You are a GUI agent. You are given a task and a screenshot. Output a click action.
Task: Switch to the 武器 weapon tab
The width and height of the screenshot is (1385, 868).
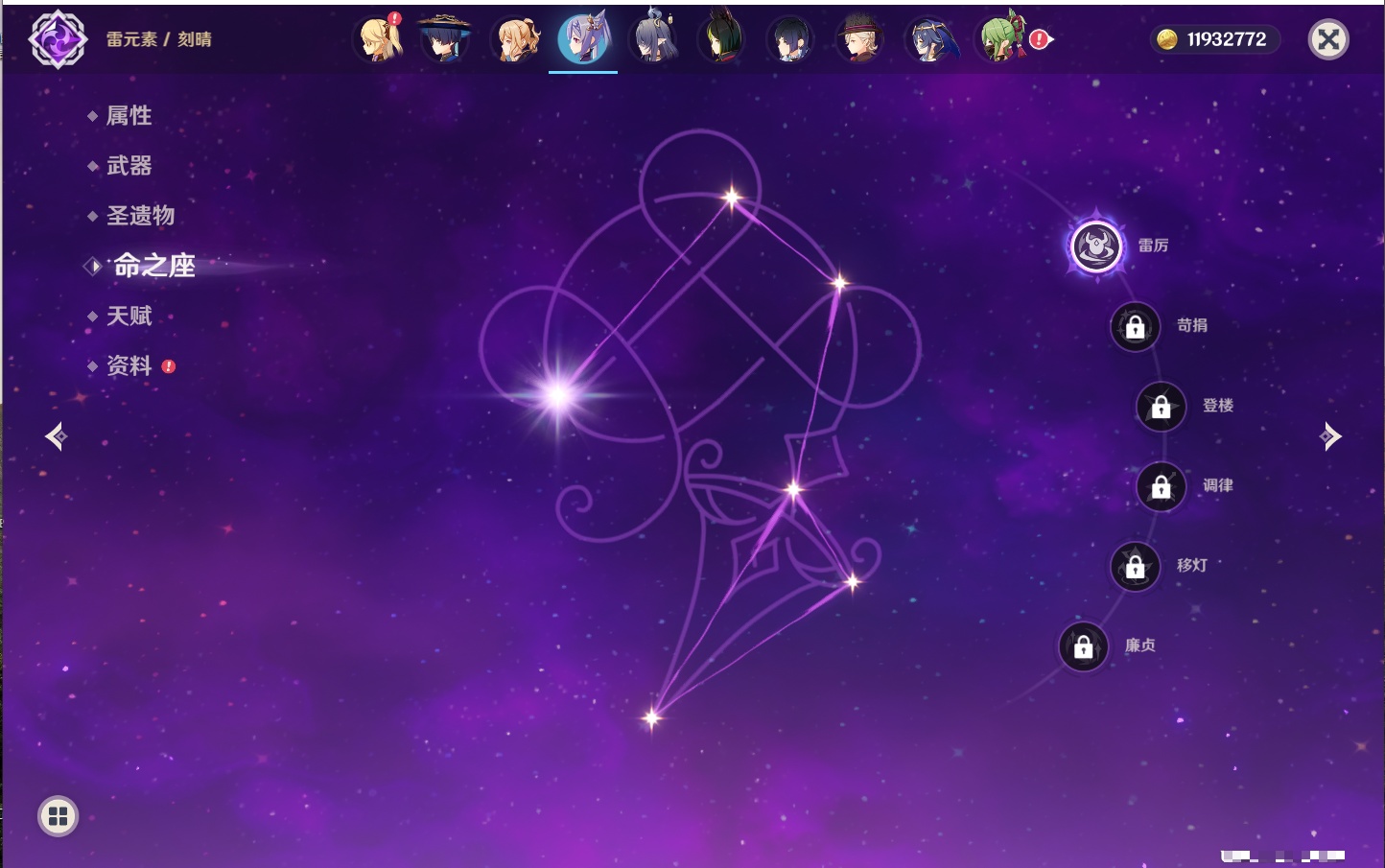[129, 166]
